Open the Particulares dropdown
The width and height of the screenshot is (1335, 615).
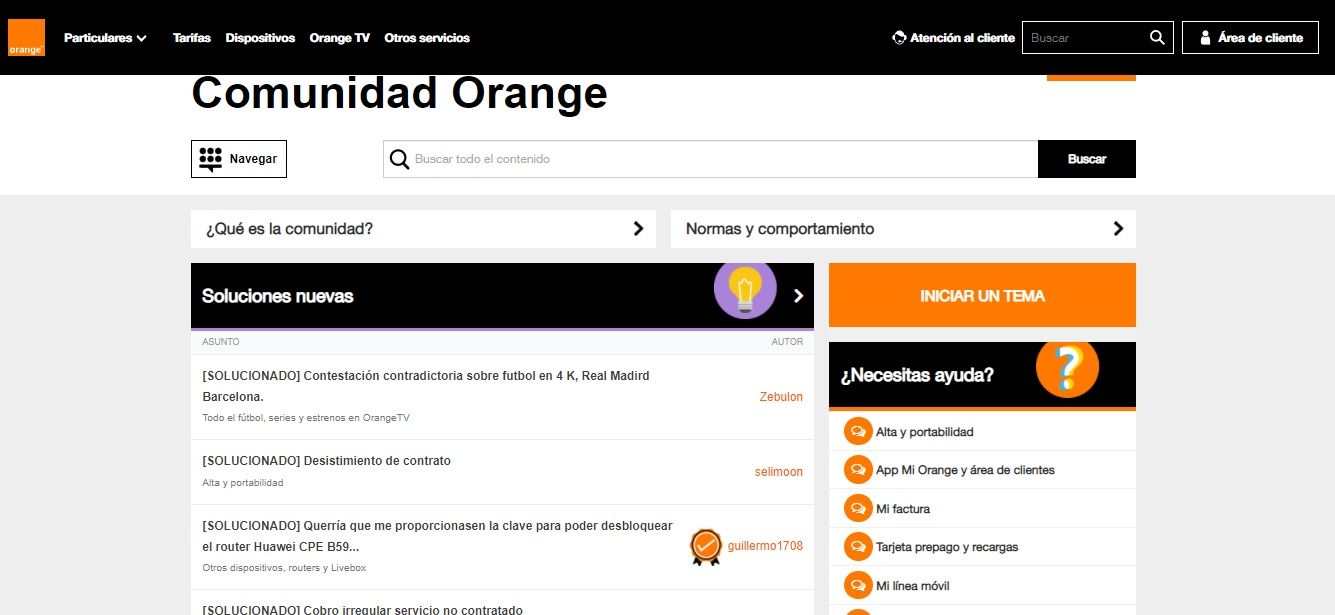105,38
